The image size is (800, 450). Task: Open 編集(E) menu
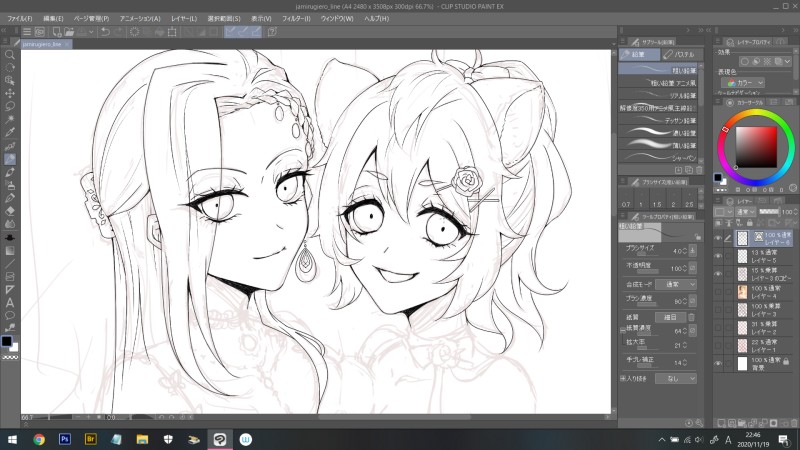coord(53,18)
